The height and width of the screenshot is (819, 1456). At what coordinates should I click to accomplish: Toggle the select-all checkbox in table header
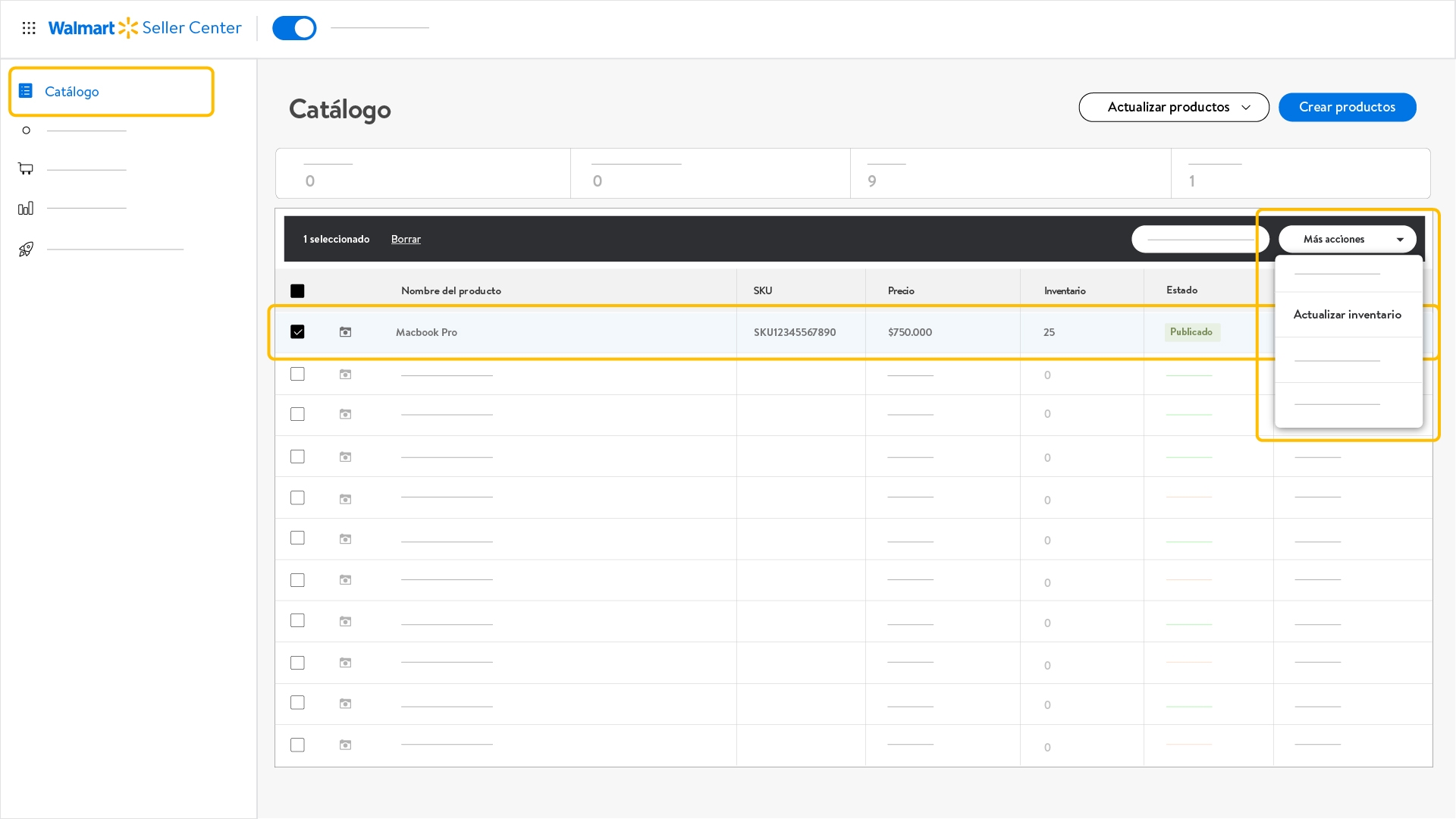click(x=297, y=291)
